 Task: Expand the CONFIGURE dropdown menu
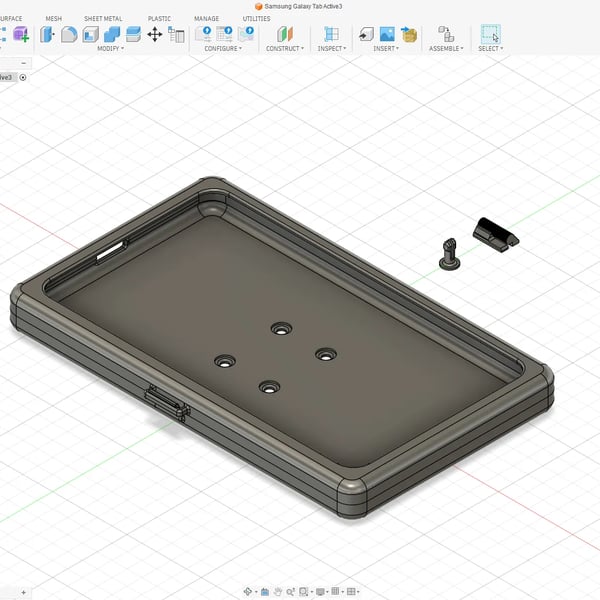[223, 49]
